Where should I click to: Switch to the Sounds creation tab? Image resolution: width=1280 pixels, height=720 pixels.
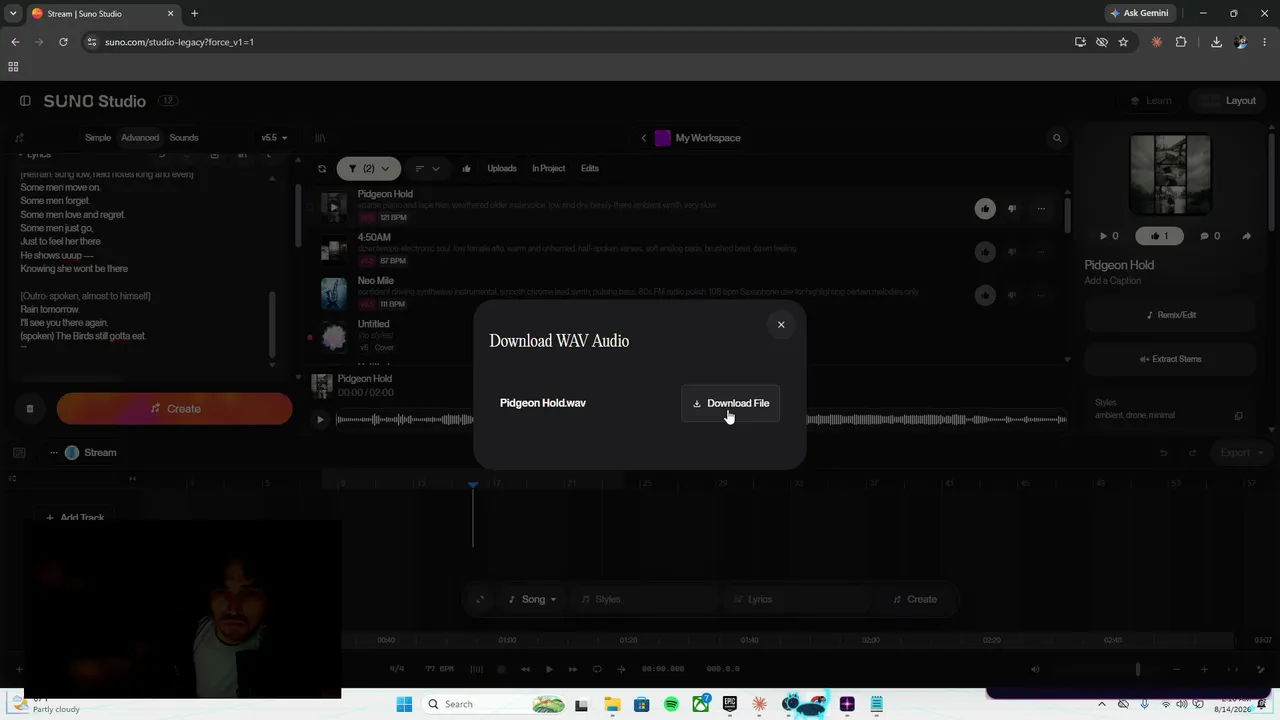pyautogui.click(x=184, y=138)
